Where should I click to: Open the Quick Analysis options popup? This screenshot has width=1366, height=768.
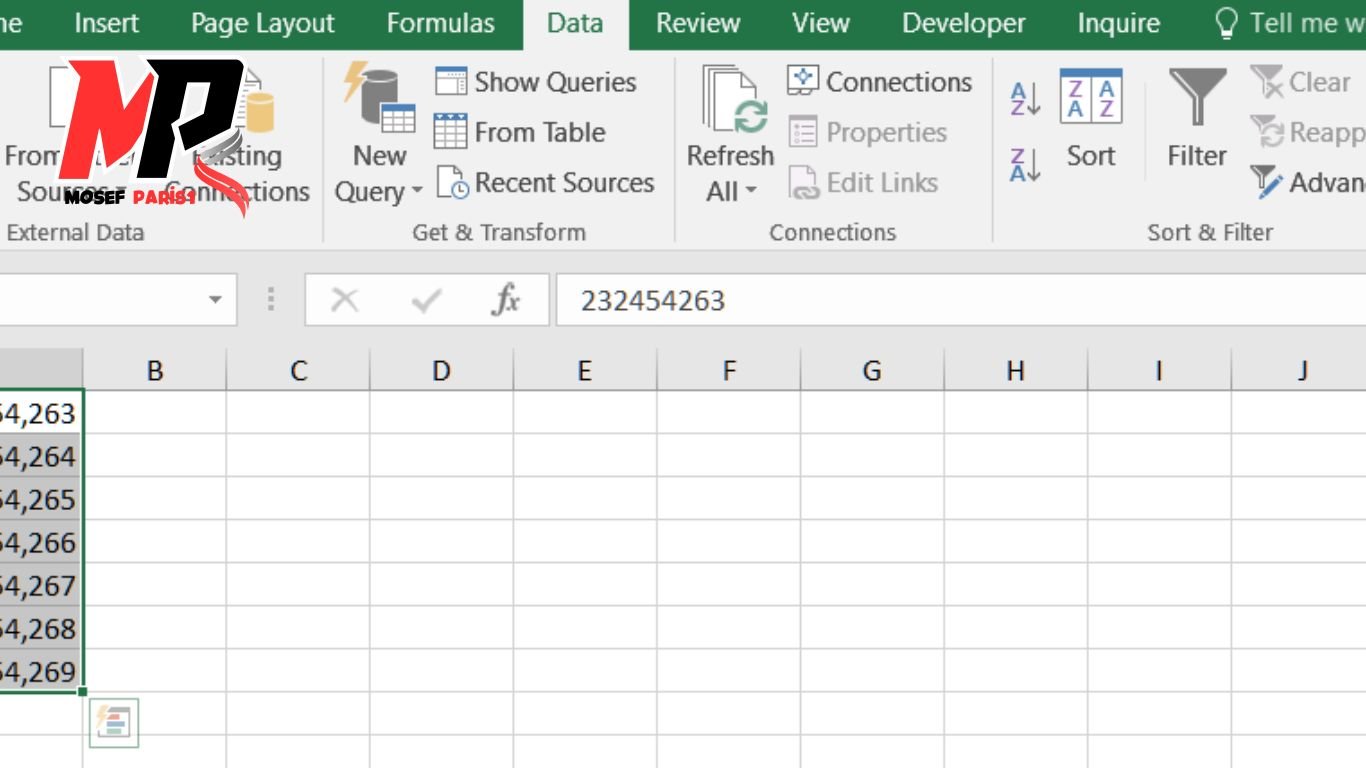coord(114,722)
